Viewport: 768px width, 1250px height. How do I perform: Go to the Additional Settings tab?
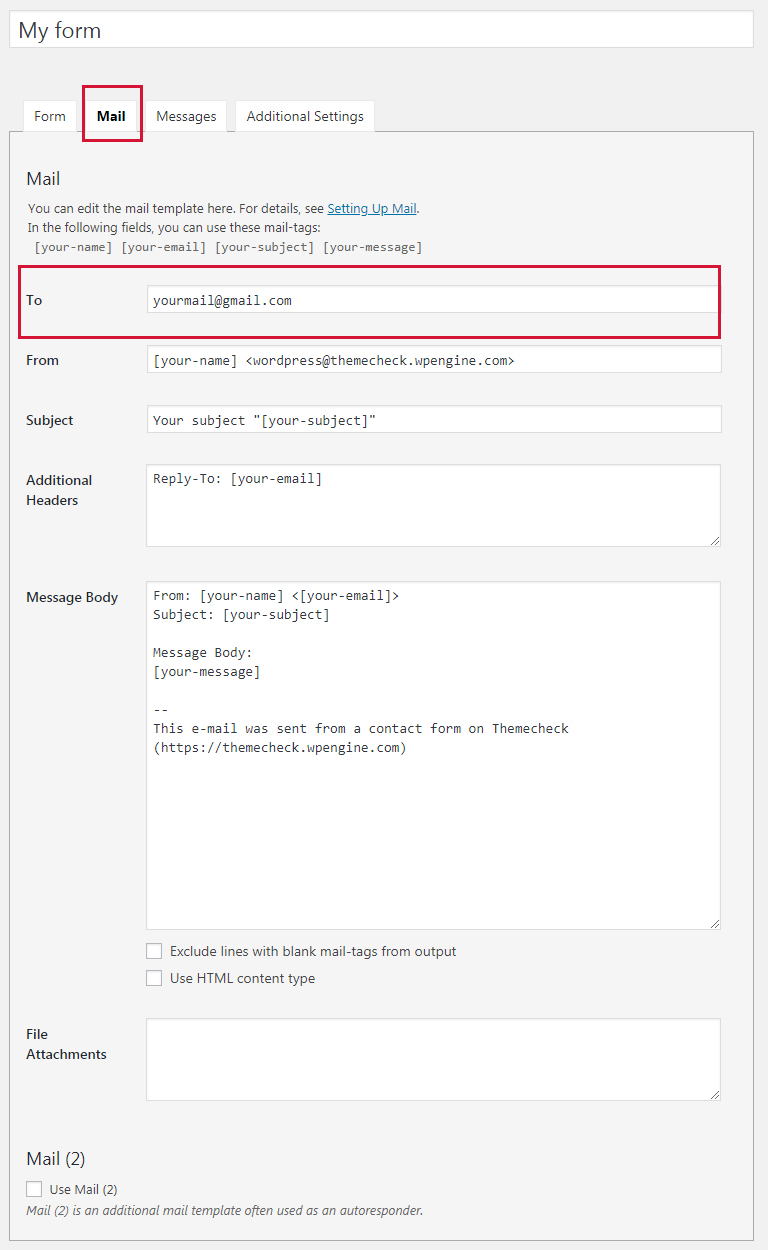[x=305, y=116]
